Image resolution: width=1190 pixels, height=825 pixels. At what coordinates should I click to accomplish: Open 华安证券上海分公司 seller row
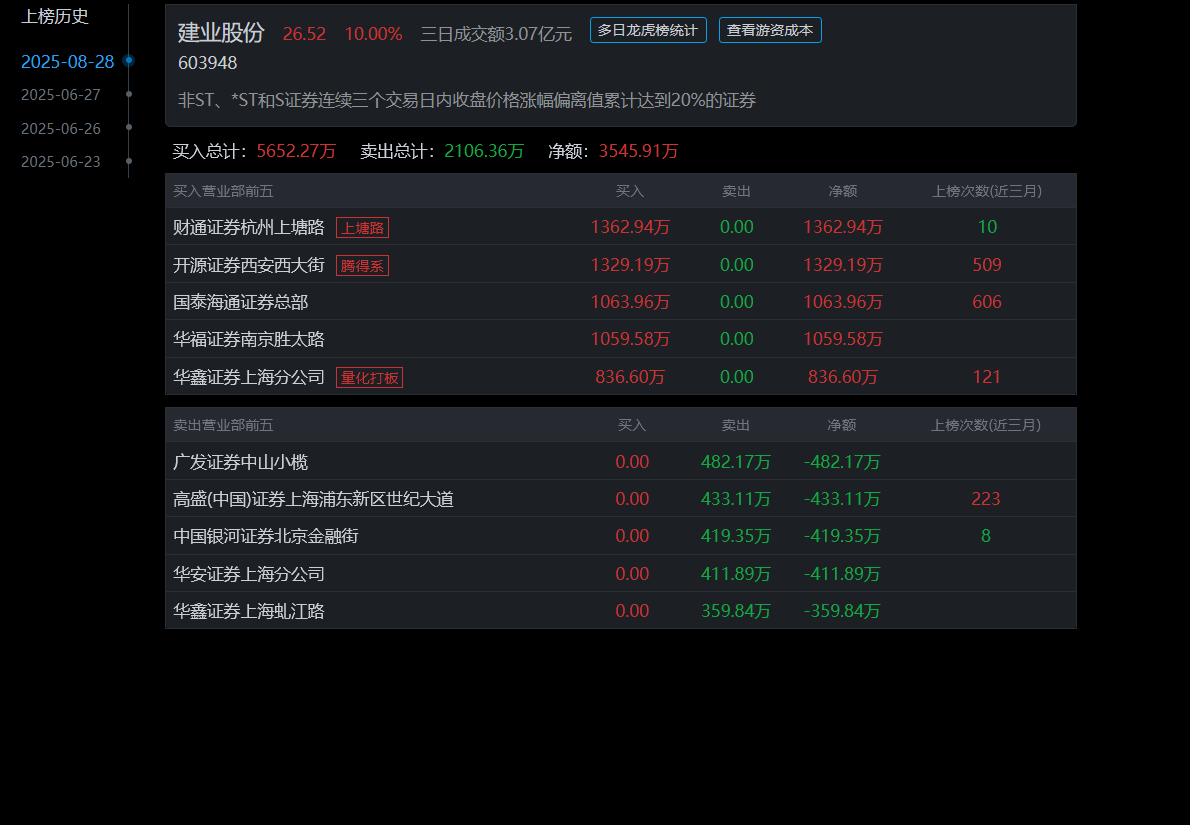620,573
